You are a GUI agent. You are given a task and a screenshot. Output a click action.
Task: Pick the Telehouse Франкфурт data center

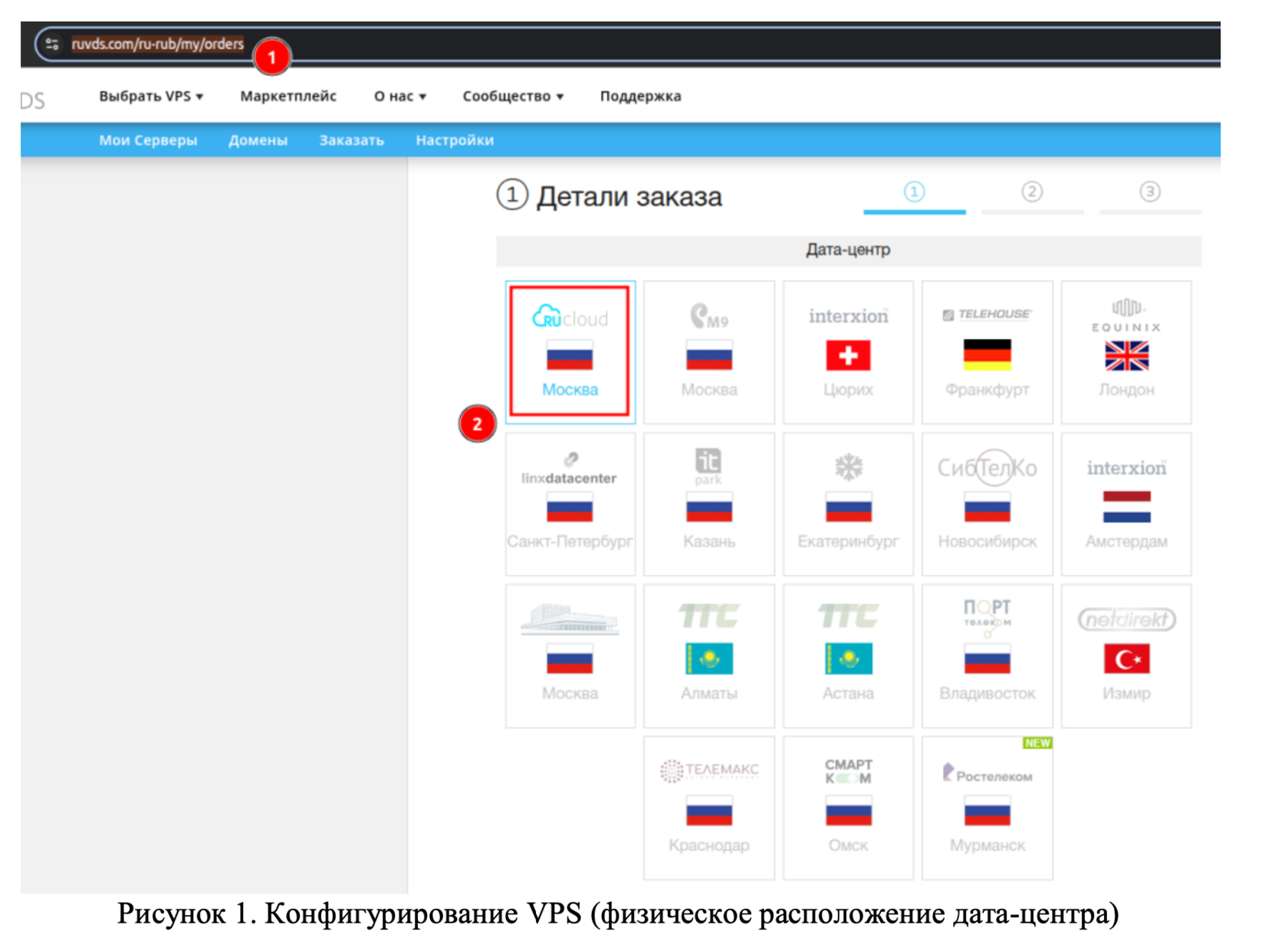(x=987, y=352)
